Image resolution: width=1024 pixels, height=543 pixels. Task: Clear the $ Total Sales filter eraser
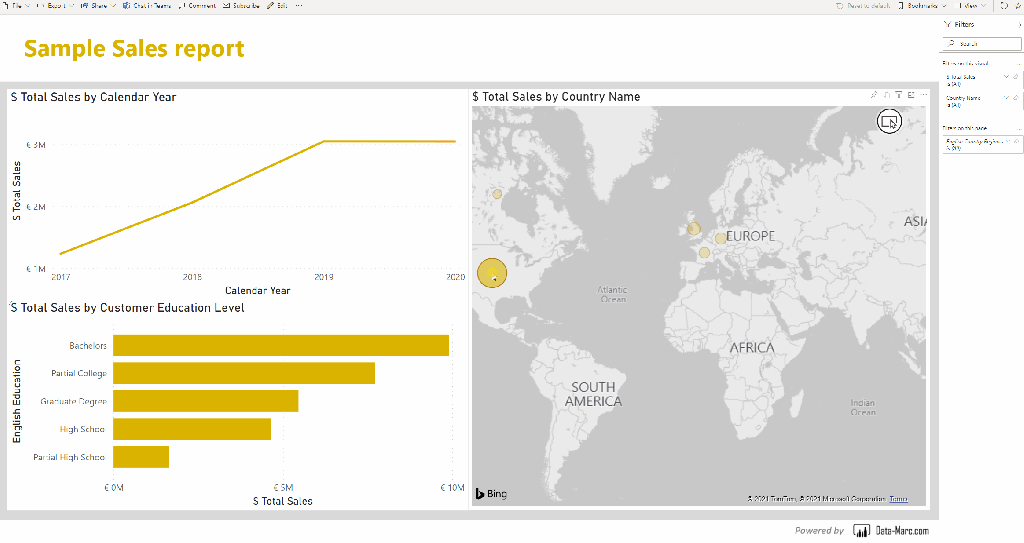1016,77
